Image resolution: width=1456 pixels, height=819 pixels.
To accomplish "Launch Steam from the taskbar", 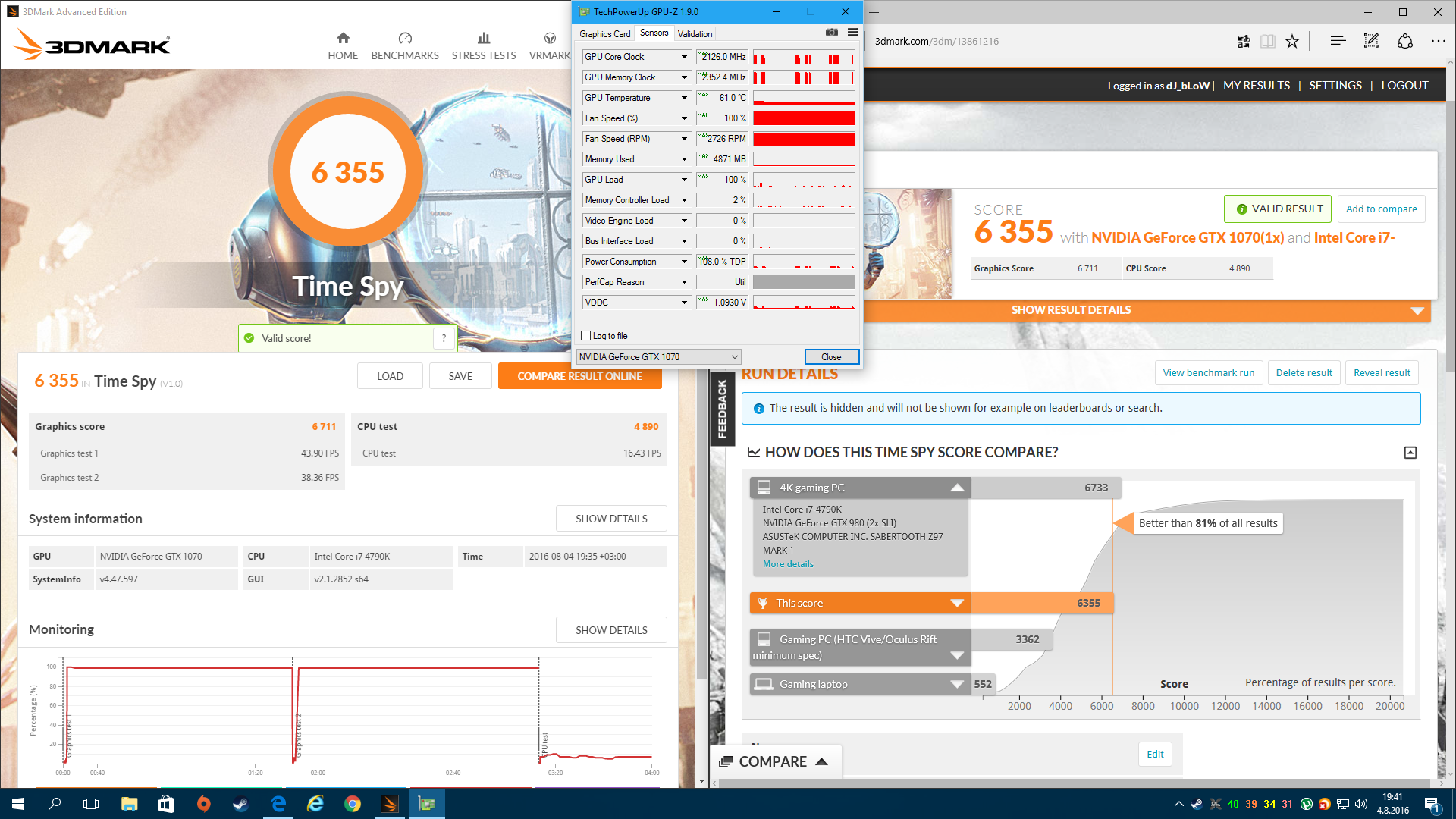I will [x=240, y=804].
